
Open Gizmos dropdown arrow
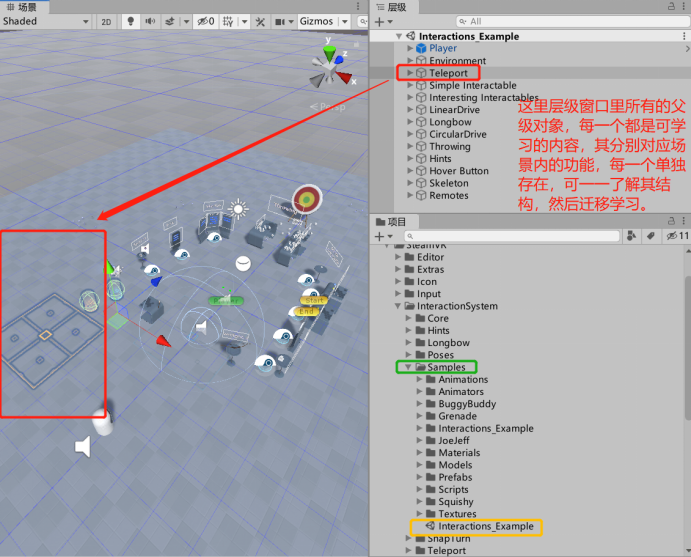pyautogui.click(x=345, y=22)
